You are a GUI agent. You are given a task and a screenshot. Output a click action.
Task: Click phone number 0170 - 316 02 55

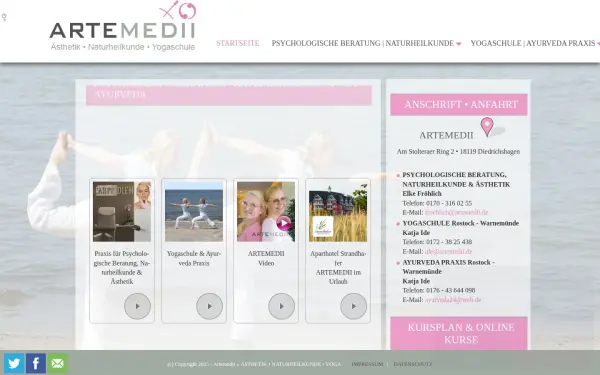point(449,203)
